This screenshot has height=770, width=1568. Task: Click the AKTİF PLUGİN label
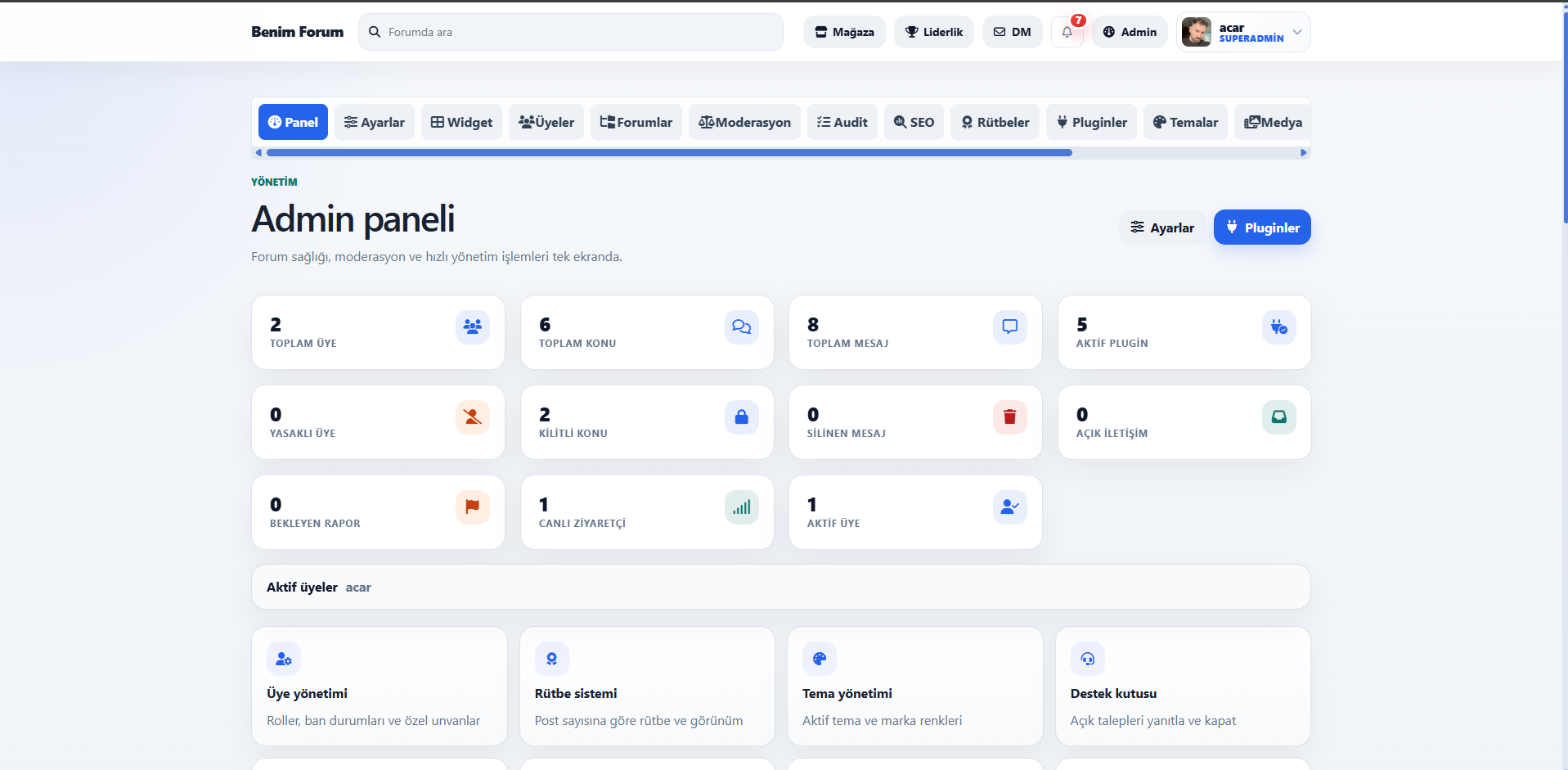click(1112, 344)
